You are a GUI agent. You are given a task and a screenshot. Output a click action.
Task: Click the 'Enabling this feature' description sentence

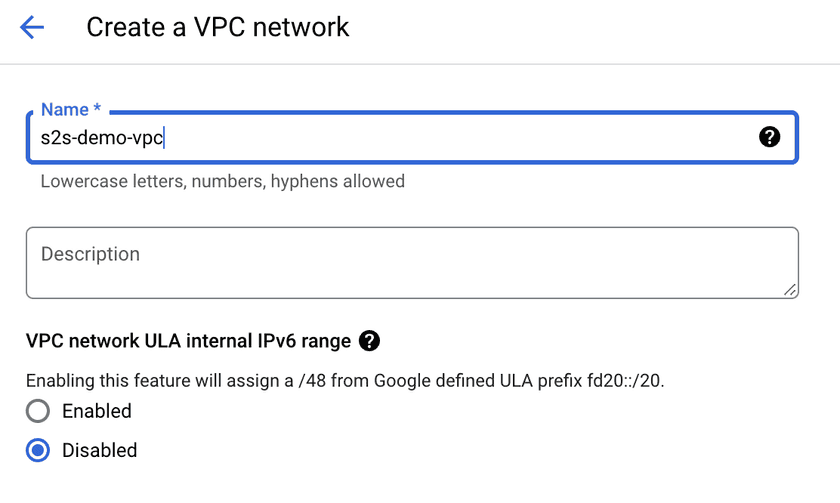[344, 381]
